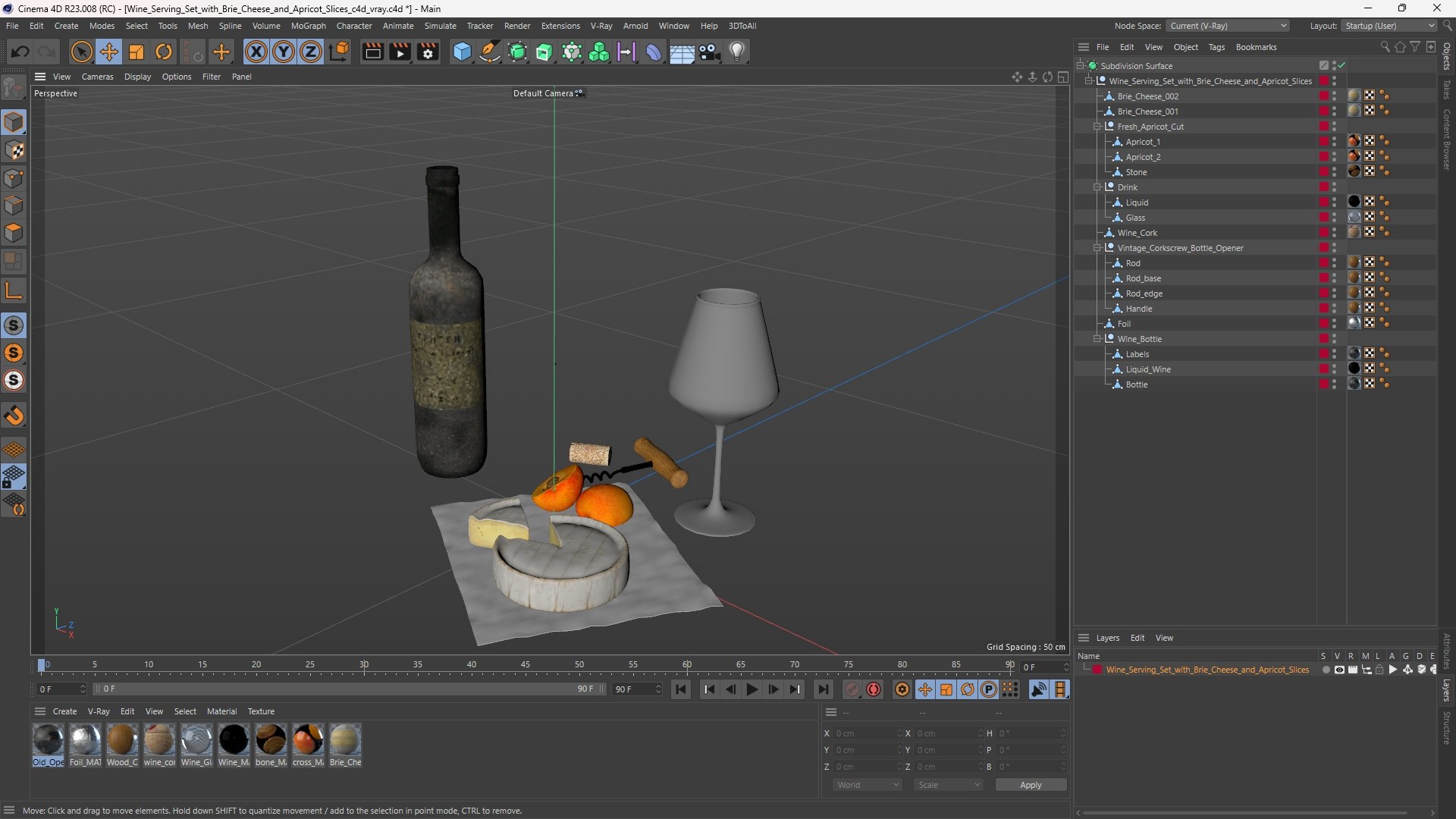Play the animation forwards

pyautogui.click(x=752, y=689)
